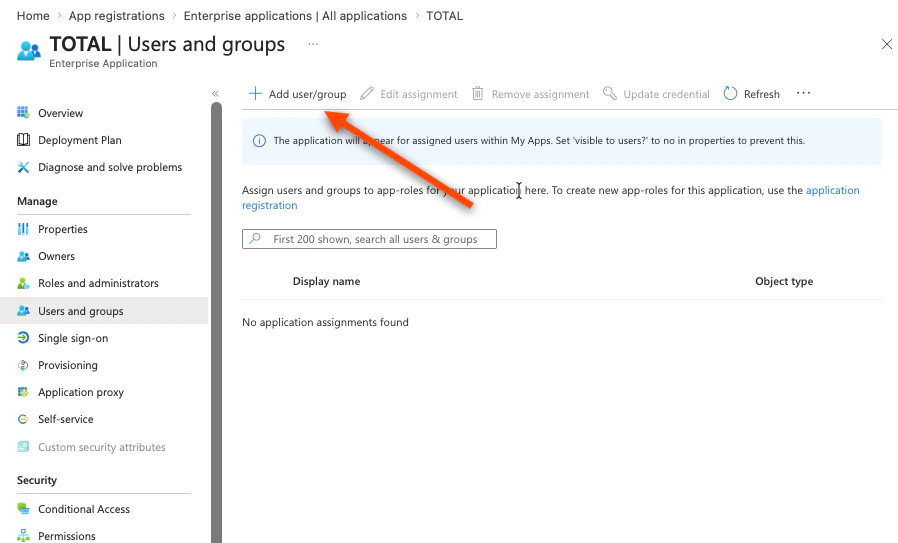Viewport: 898px width, 543px height.
Task: Click the TOTAL breadcrumb link
Action: (x=444, y=15)
